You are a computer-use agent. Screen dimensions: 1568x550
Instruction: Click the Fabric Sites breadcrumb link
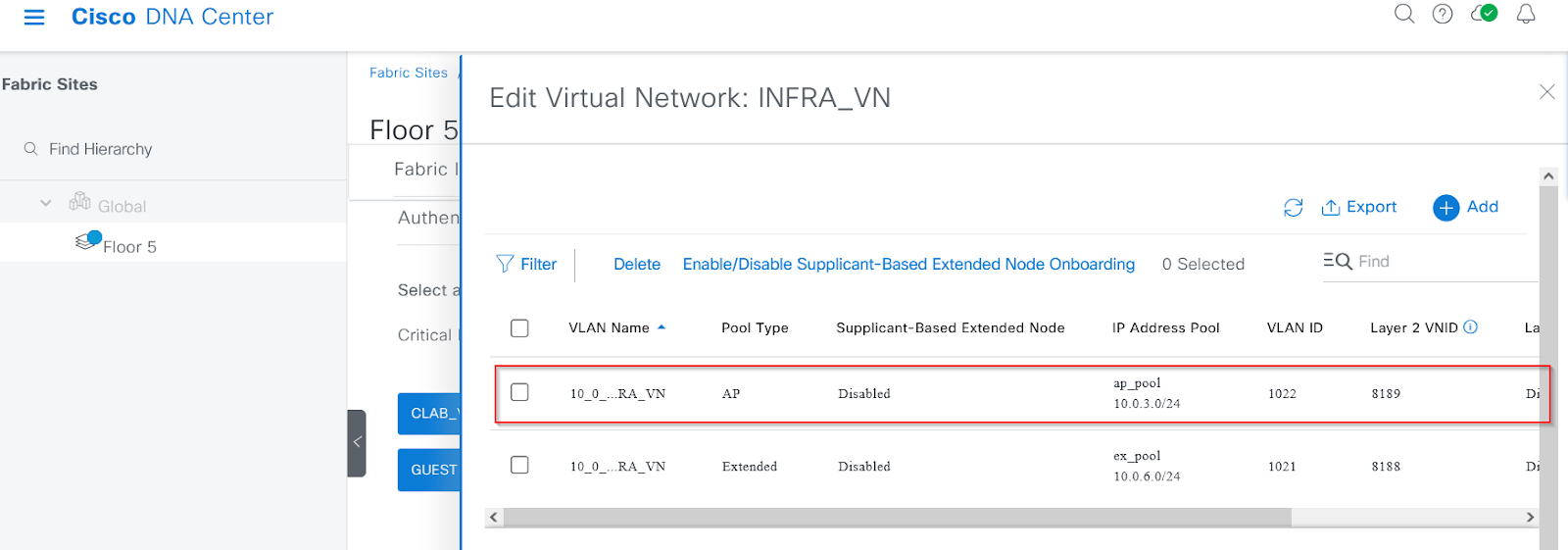(x=409, y=73)
